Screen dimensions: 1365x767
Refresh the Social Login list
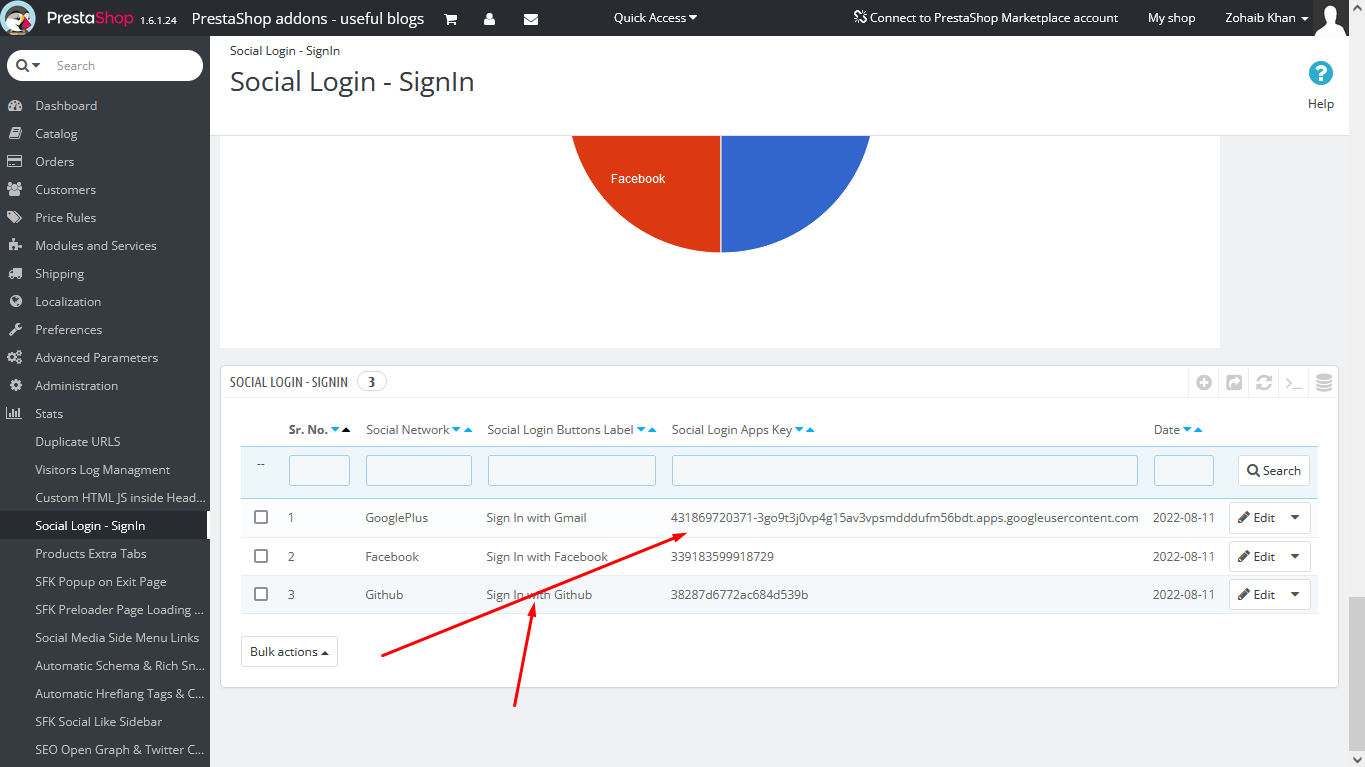click(x=1264, y=382)
